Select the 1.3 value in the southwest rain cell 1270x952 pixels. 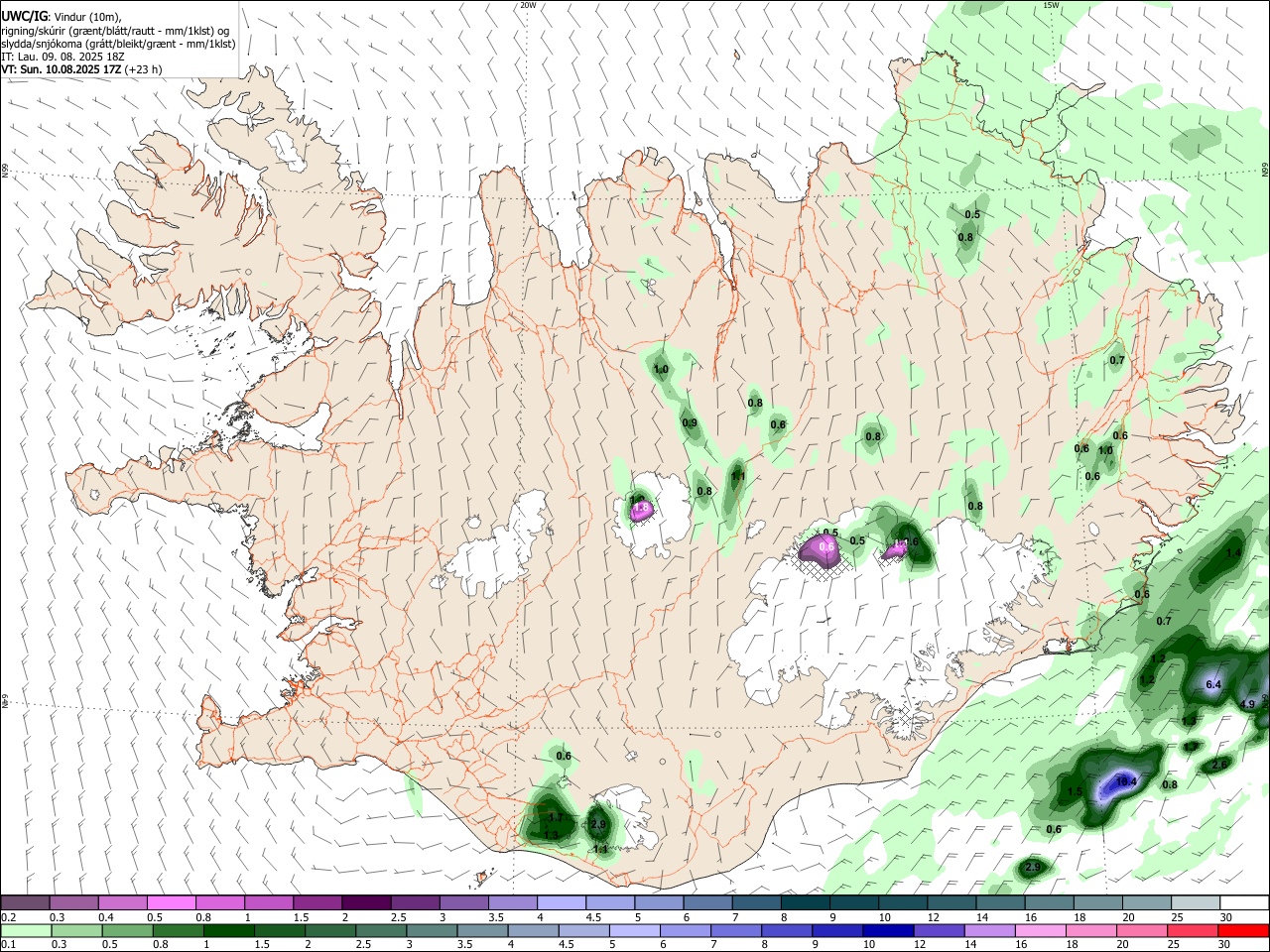(551, 835)
